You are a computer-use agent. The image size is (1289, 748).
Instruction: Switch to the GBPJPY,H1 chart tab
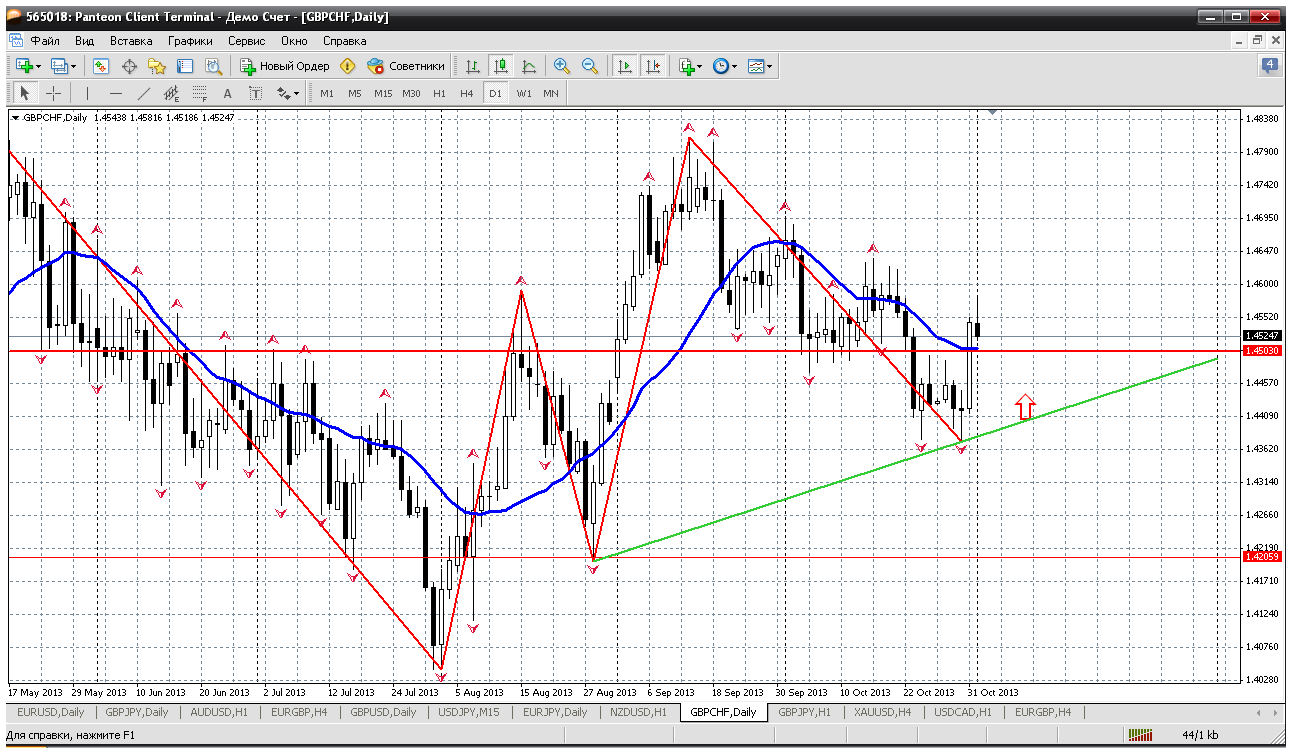pos(804,712)
